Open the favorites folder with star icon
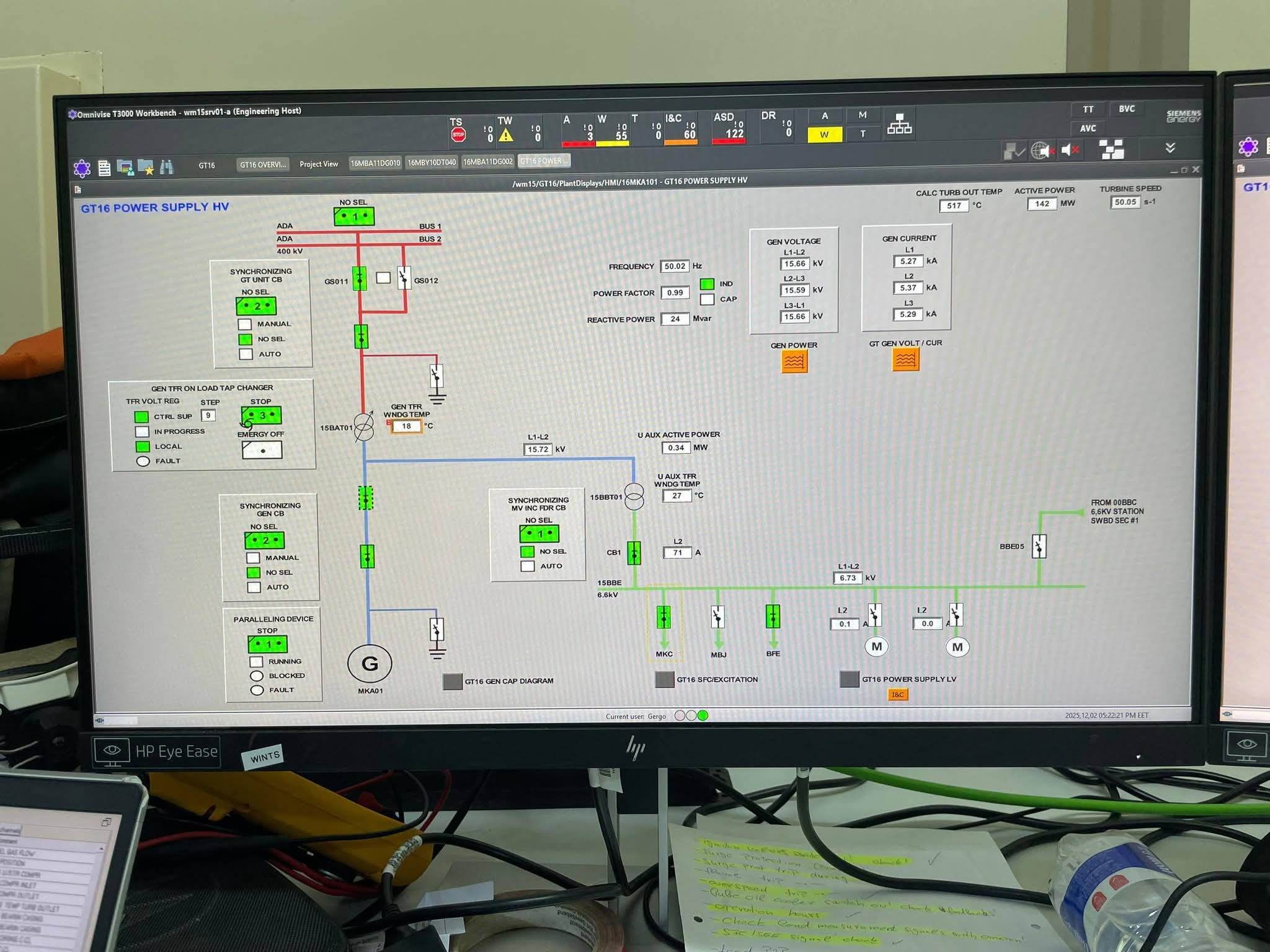 click(146, 167)
